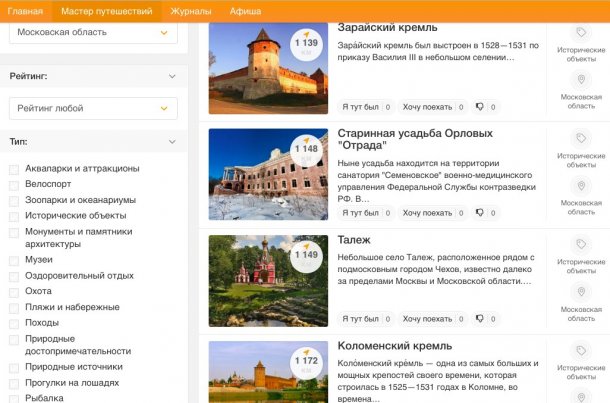Click tag icon in Зарайский кремль row
This screenshot has height=403, width=610.
[581, 32]
